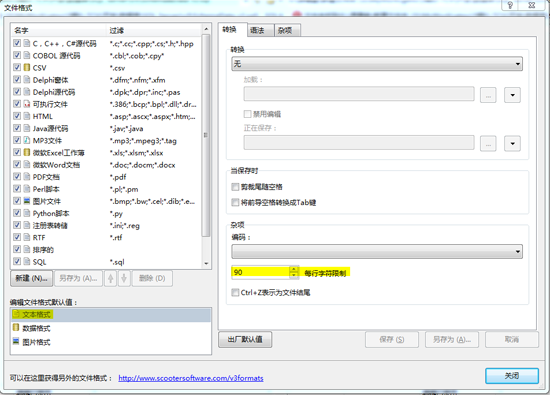
Task: Open the scootersoftware v3formats link
Action: (191, 378)
